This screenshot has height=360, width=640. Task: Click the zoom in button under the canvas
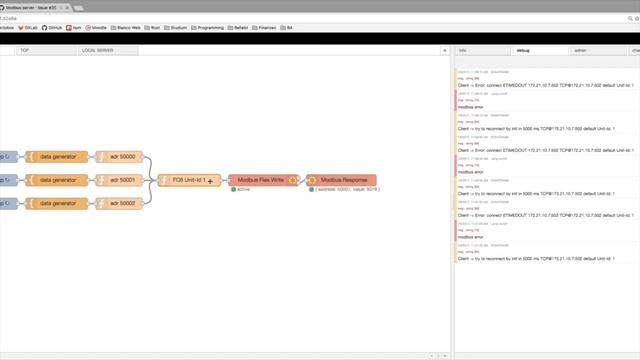(x=445, y=356)
